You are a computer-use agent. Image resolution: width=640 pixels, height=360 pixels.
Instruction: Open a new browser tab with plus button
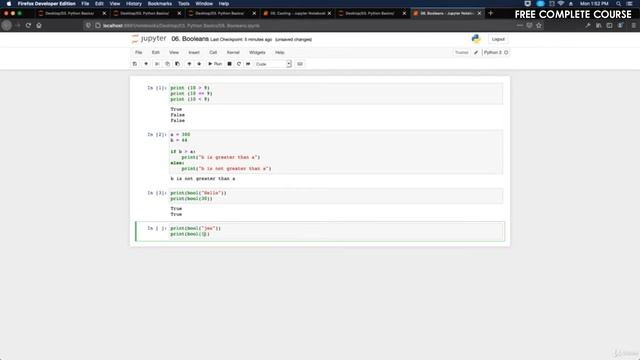tap(491, 13)
